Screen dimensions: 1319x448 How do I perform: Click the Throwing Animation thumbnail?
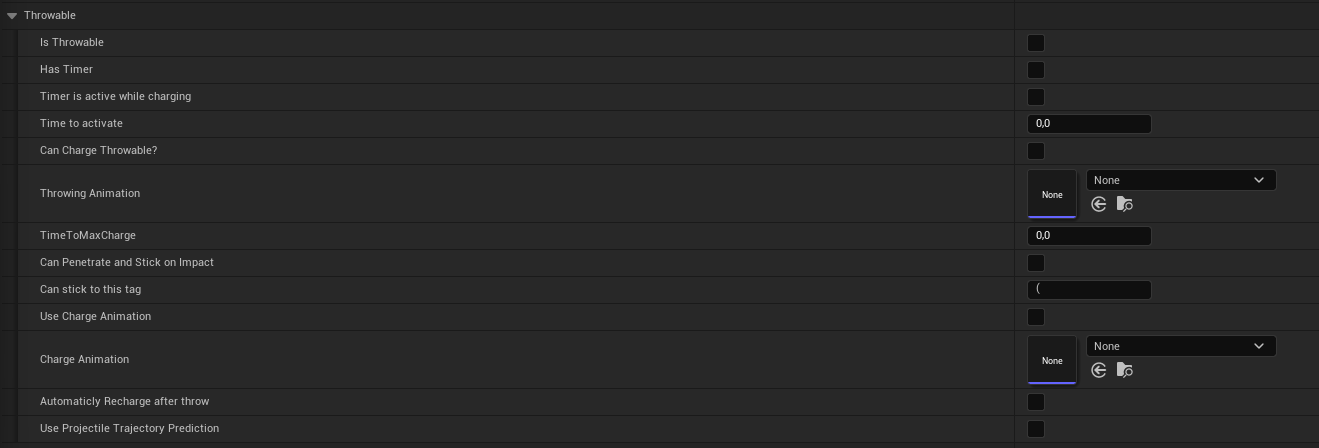1052,194
